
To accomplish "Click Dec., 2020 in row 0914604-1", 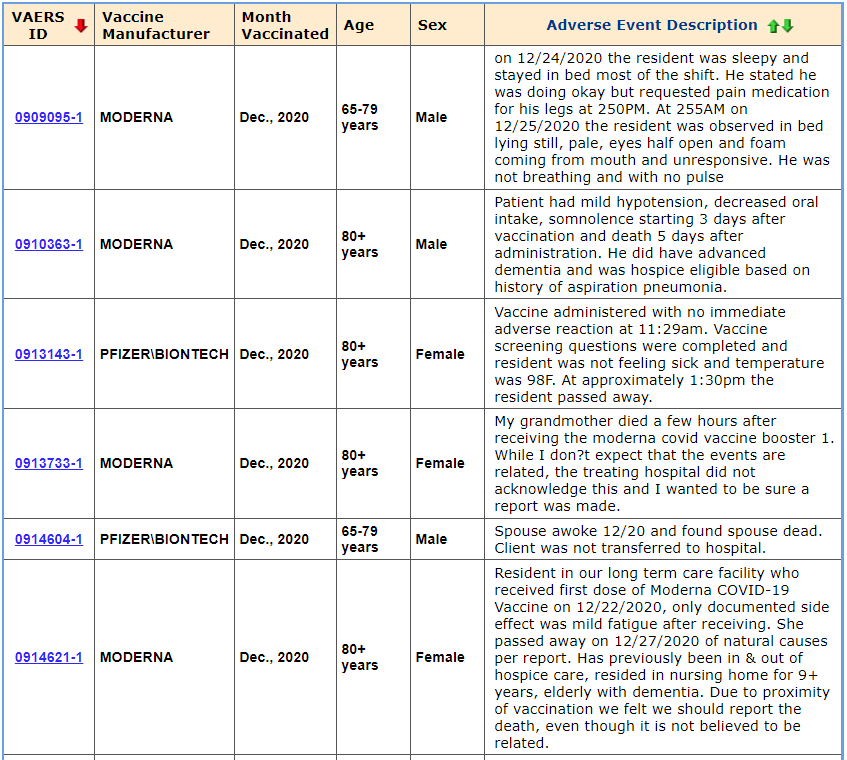I will pyautogui.click(x=274, y=539).
